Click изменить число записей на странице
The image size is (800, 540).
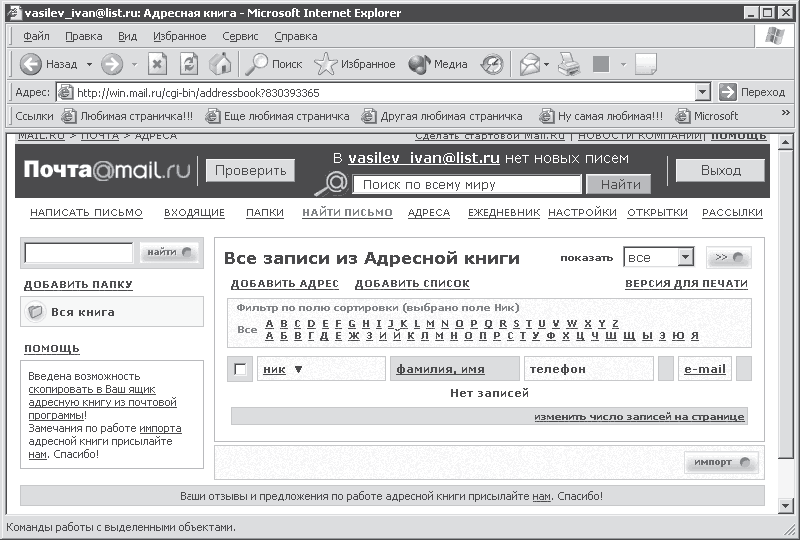[x=639, y=417]
